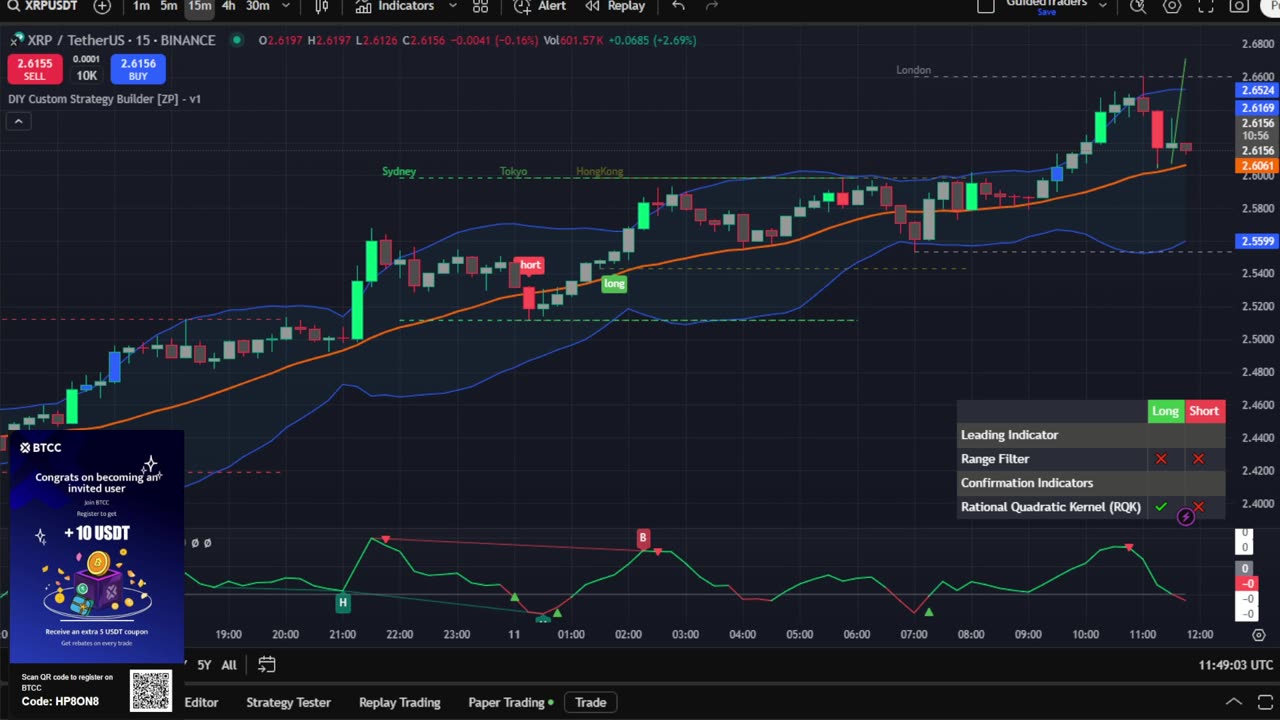Image resolution: width=1280 pixels, height=720 pixels.
Task: Select the 1m timeframe
Action: (x=141, y=6)
